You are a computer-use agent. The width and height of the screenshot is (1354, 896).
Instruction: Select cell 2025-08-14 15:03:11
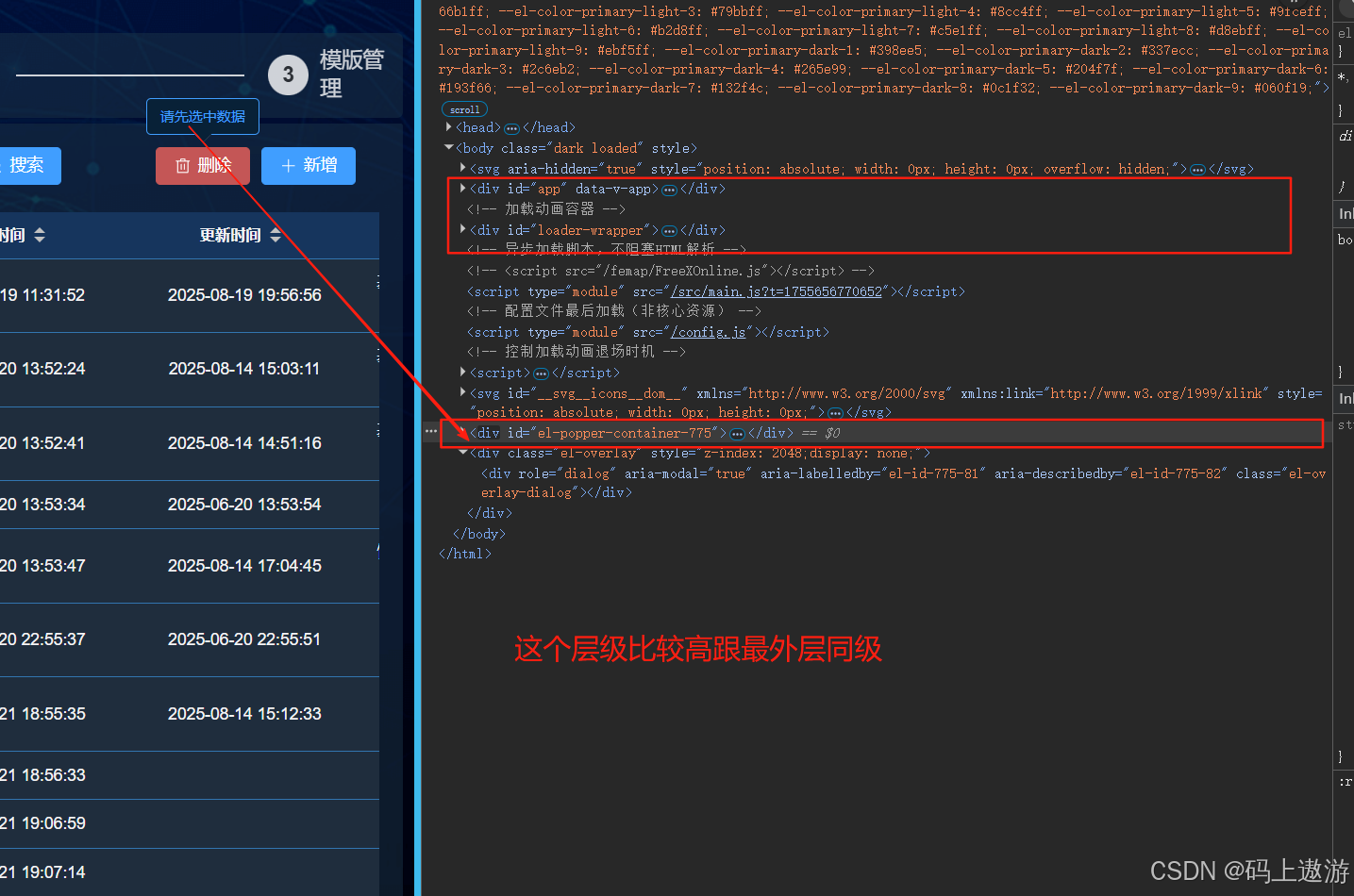pos(244,369)
